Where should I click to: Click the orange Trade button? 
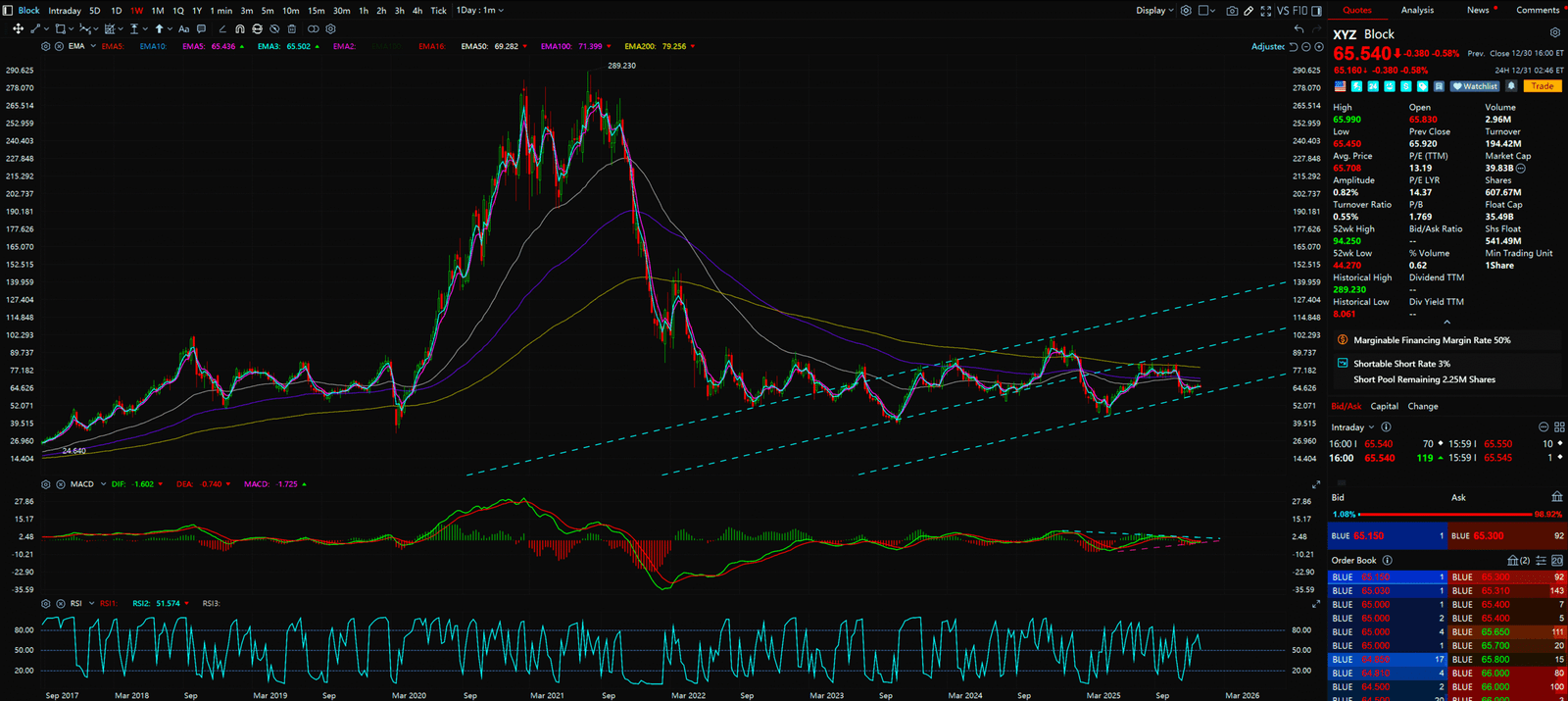[1543, 86]
